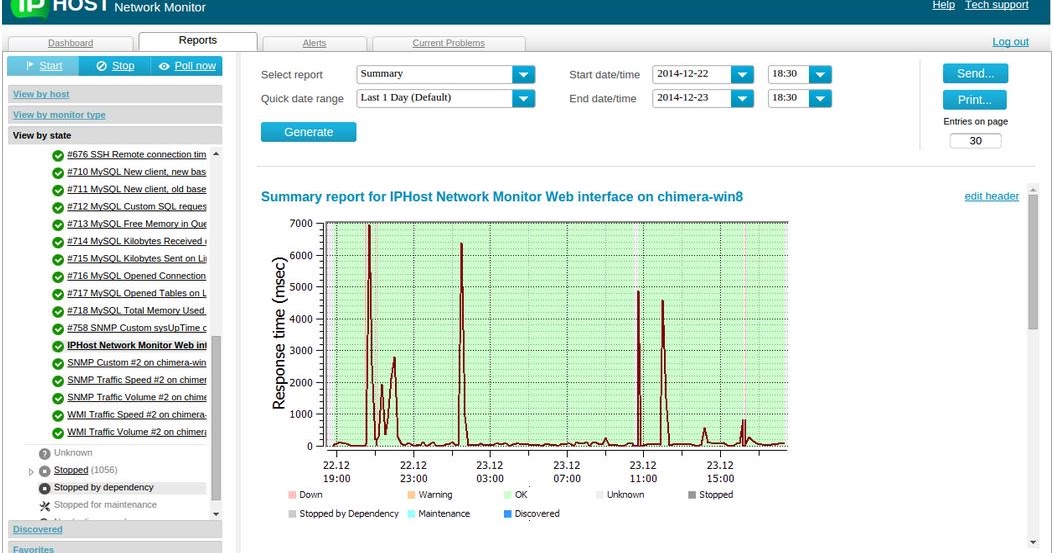Open the End date dropdown arrow
The height and width of the screenshot is (553, 1053).
[x=742, y=99]
